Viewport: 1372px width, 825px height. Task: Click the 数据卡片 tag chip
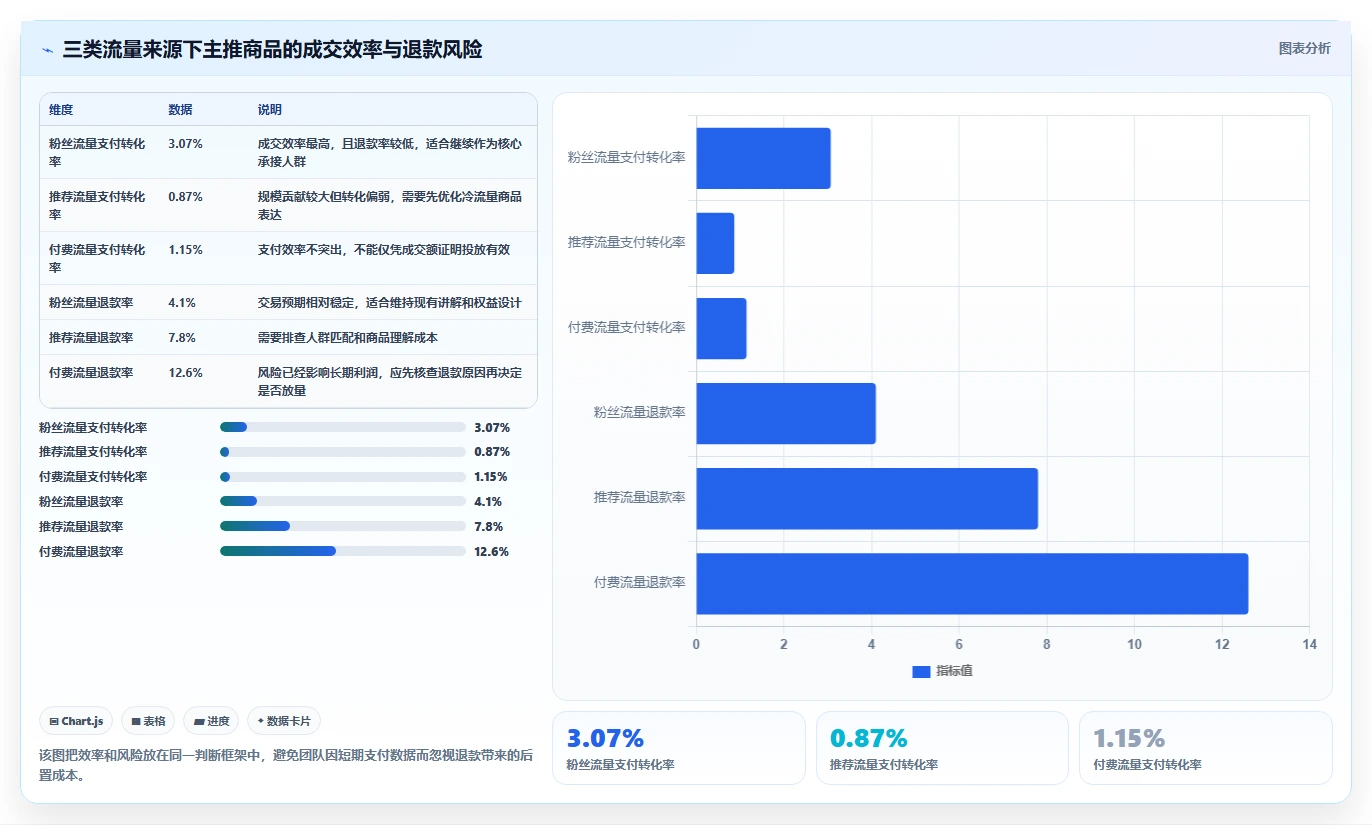tap(284, 721)
